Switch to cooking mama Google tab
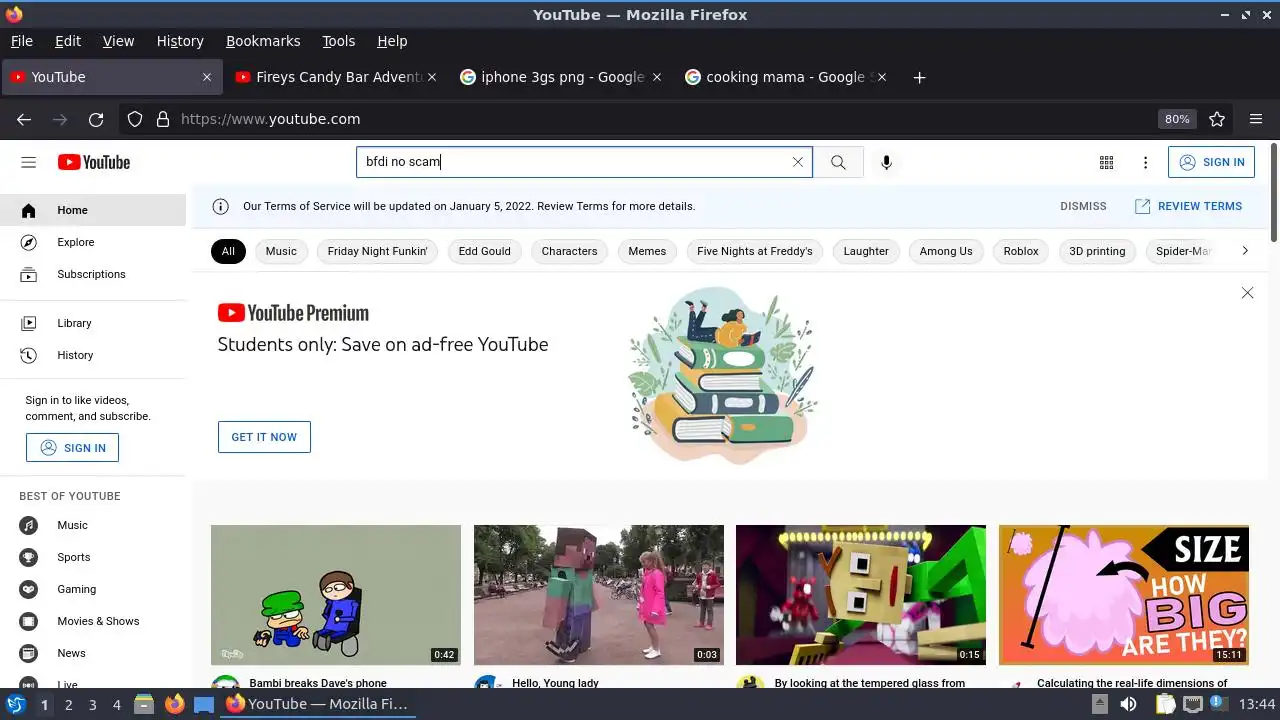The image size is (1280, 720). [787, 77]
